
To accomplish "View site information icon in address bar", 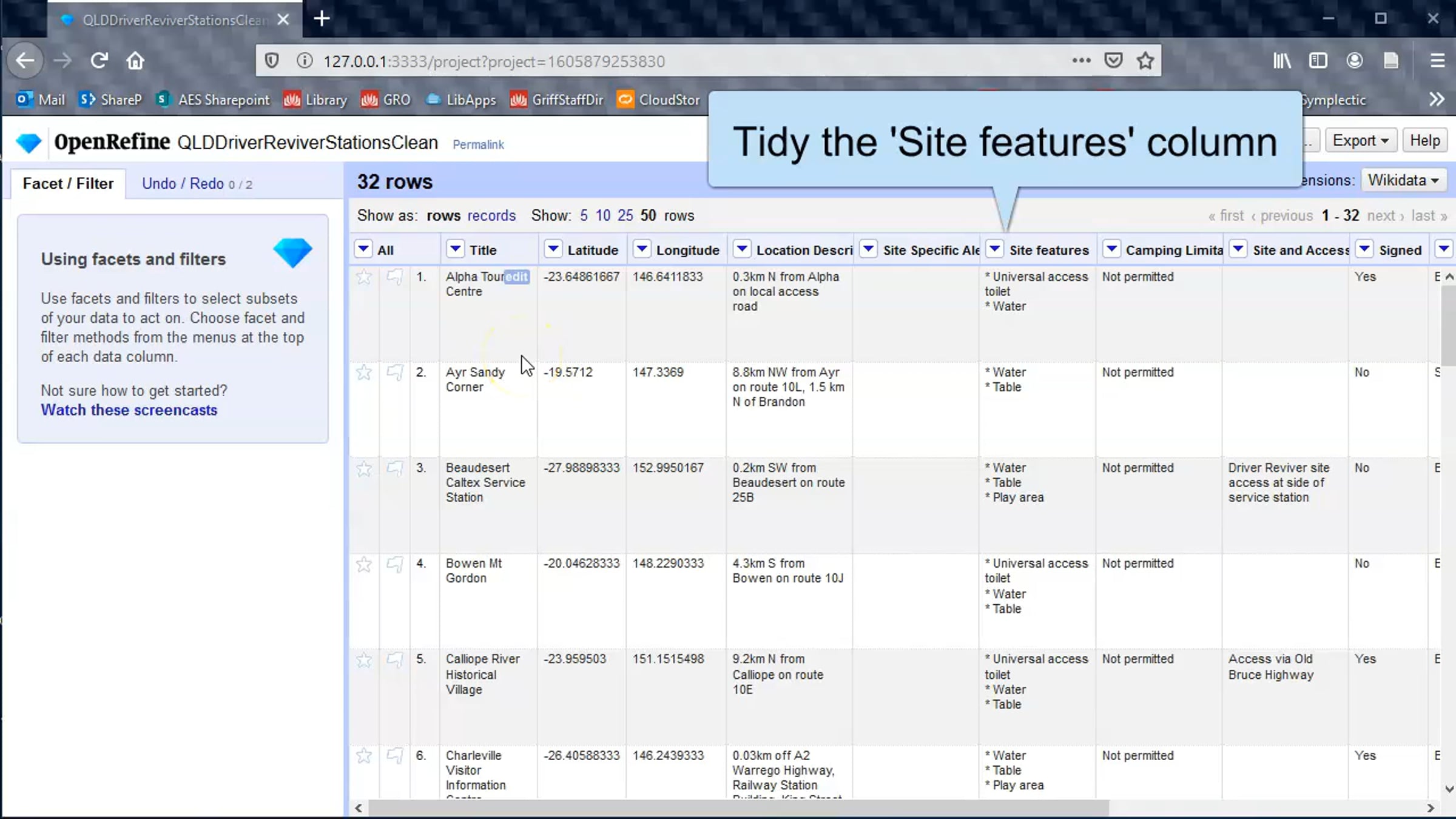I will coord(305,61).
